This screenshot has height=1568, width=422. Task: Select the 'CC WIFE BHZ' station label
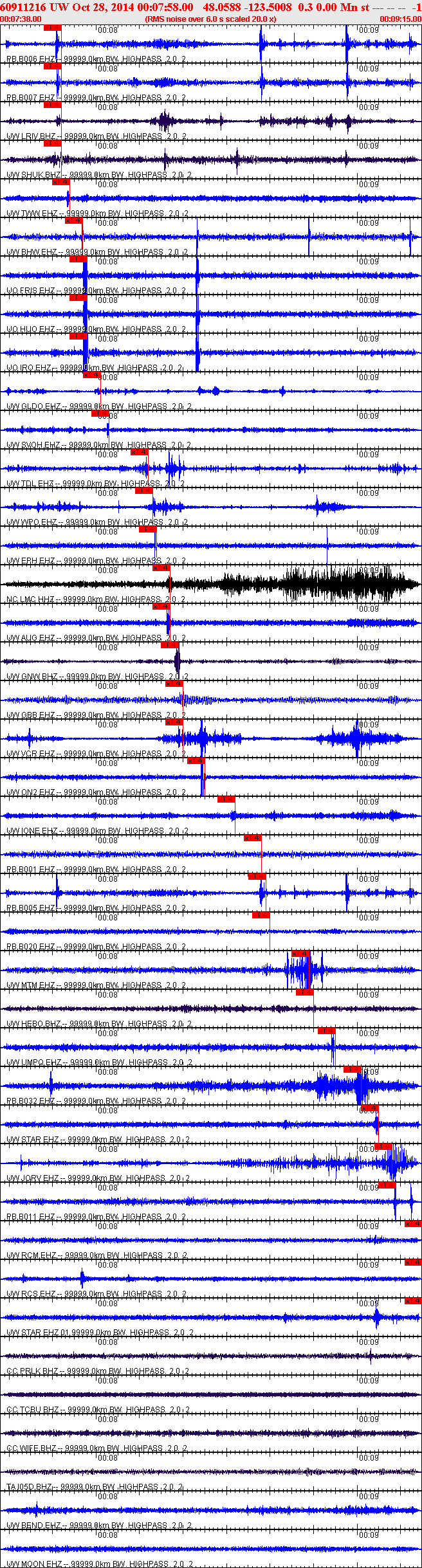click(32, 1448)
